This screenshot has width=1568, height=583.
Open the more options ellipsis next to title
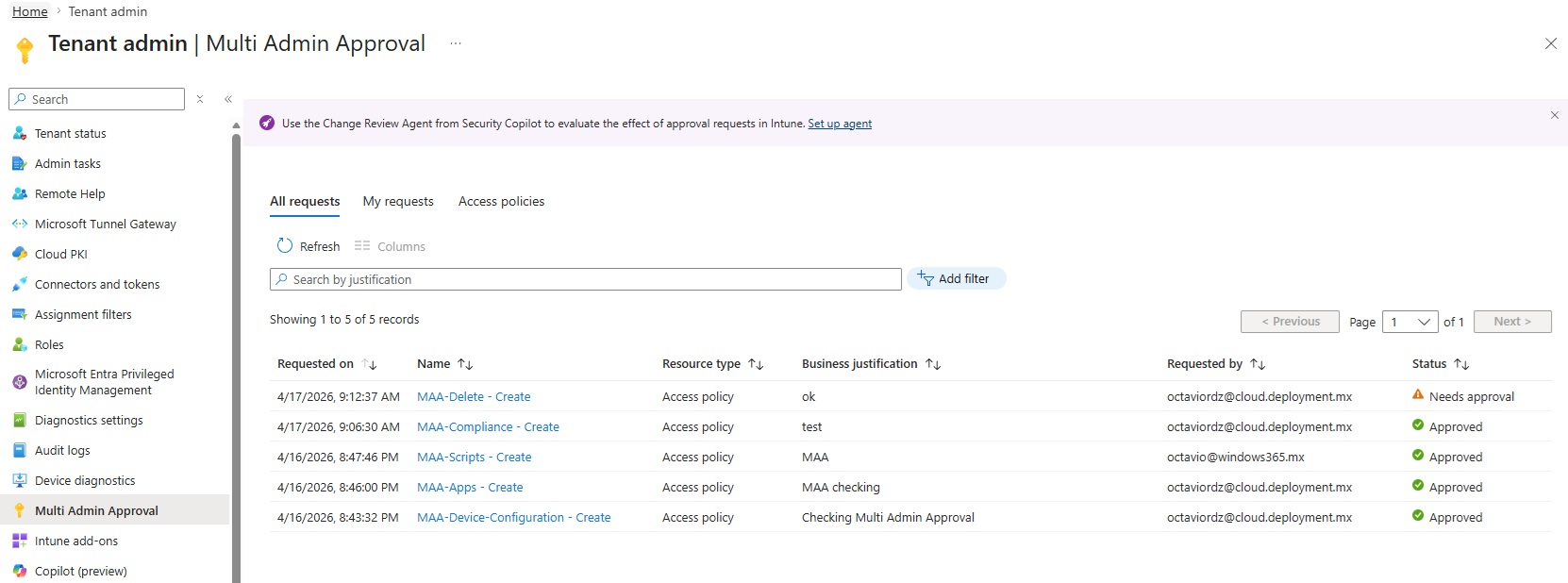pos(456,43)
